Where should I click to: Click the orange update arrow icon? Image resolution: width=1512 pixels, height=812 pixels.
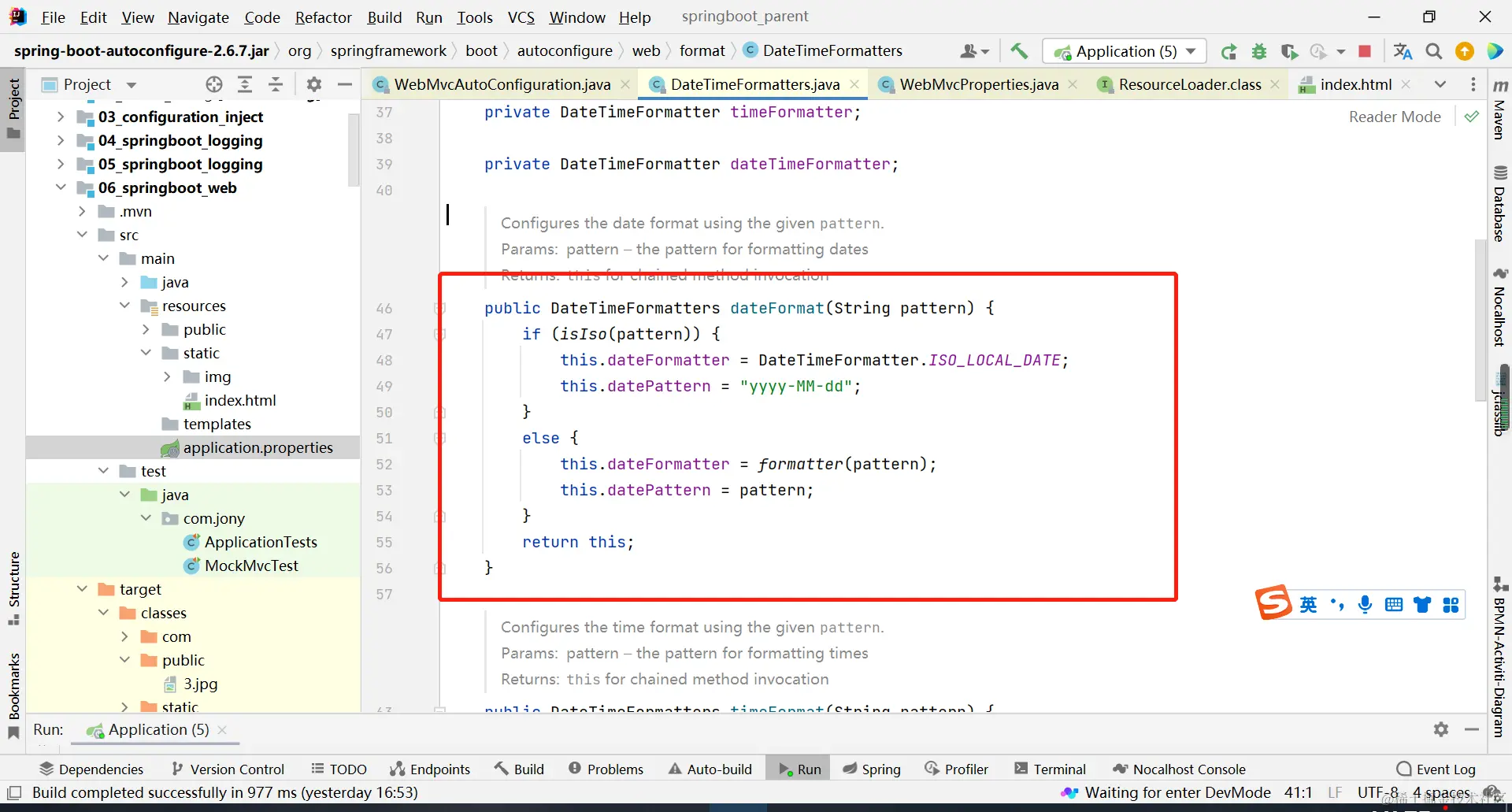tap(1465, 52)
